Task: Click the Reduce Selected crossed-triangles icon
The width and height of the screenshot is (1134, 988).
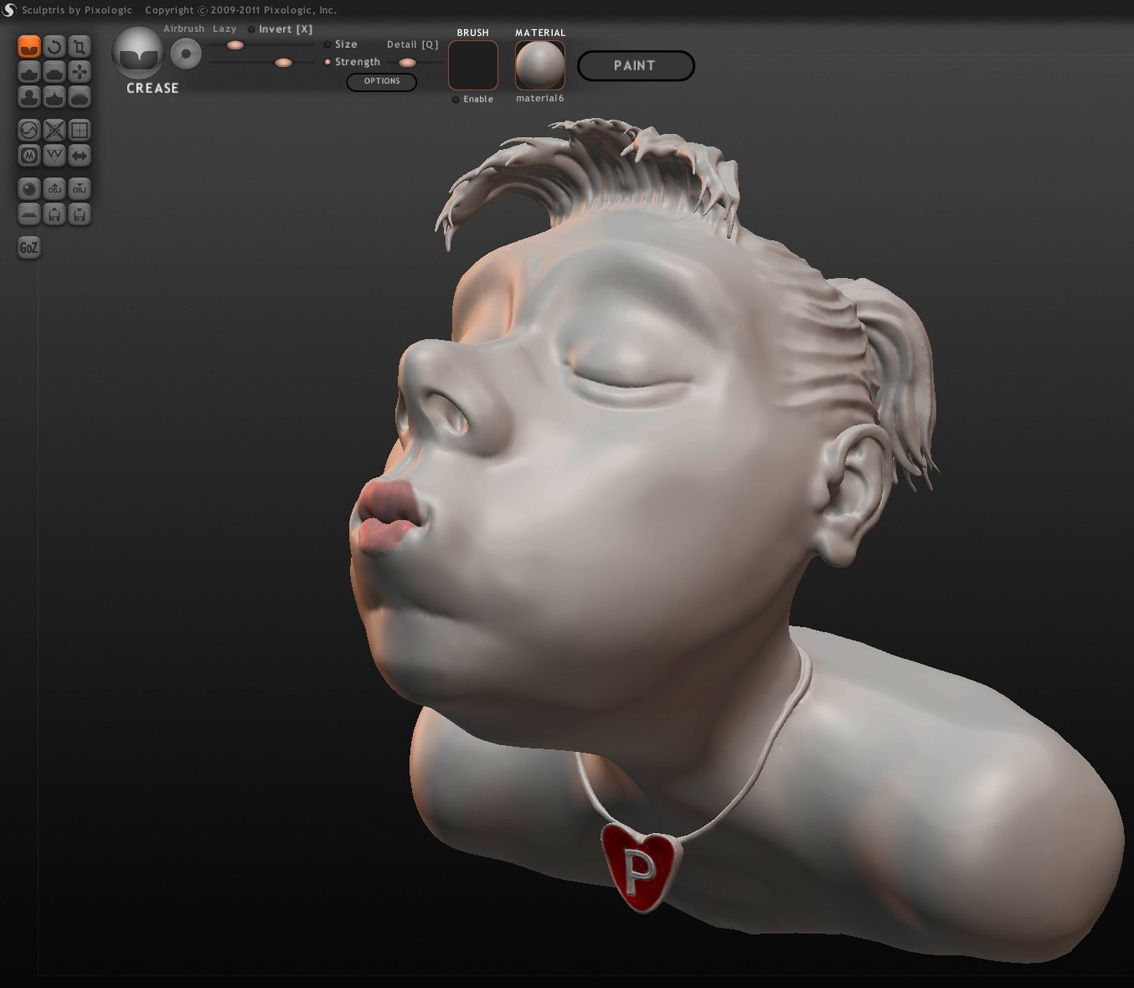Action: click(x=54, y=130)
